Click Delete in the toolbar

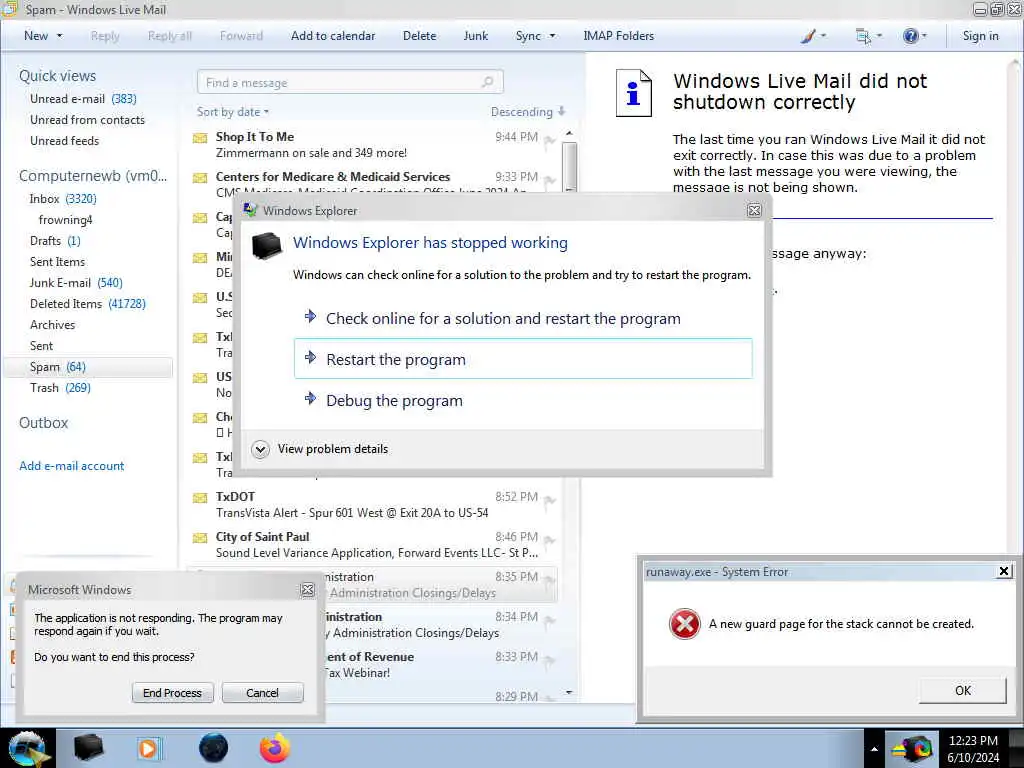click(x=419, y=36)
